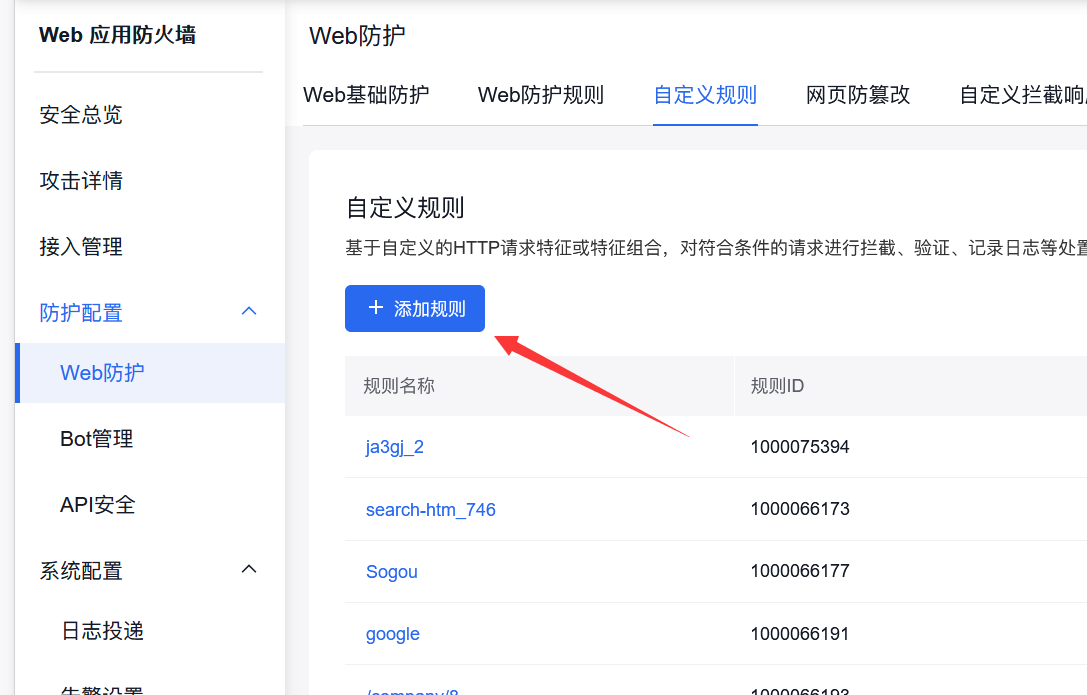Open 攻击详情 in the sidebar

point(81,181)
